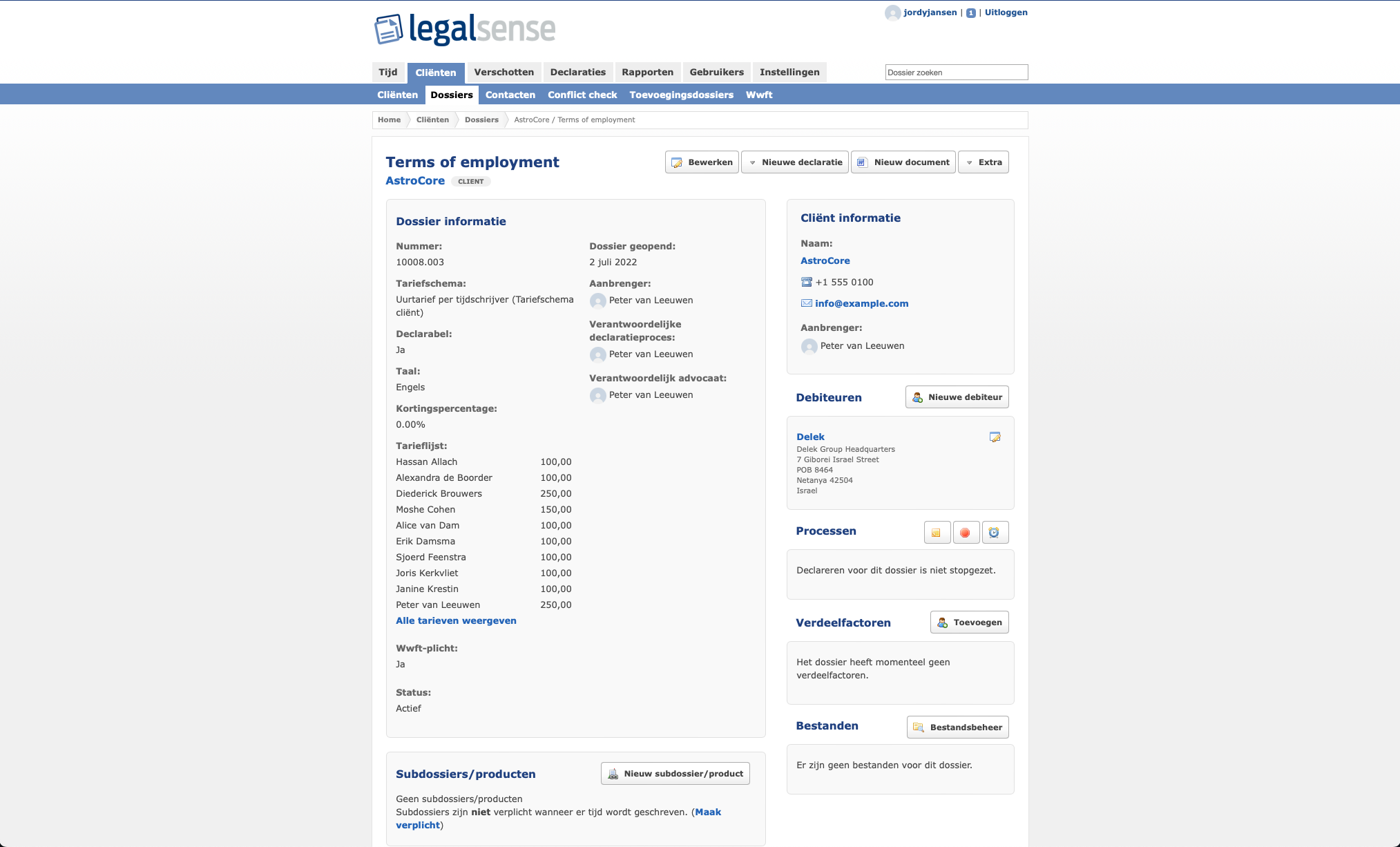
Task: Click the telephone icon before +1 555 0100
Action: [806, 282]
